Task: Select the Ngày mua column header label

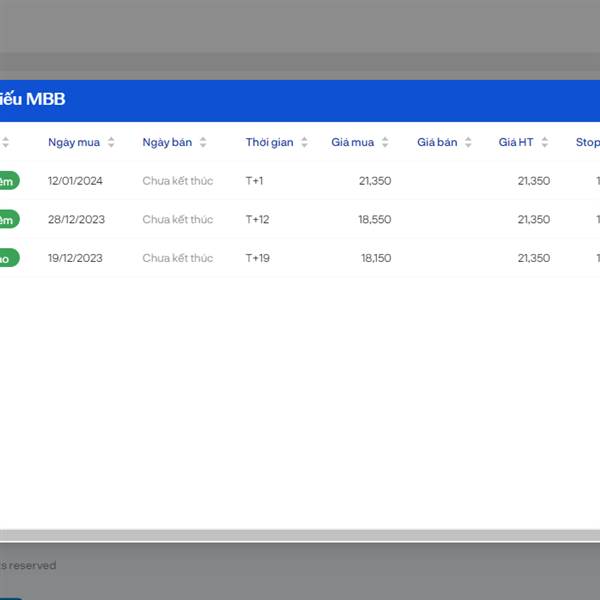Action: tap(74, 142)
